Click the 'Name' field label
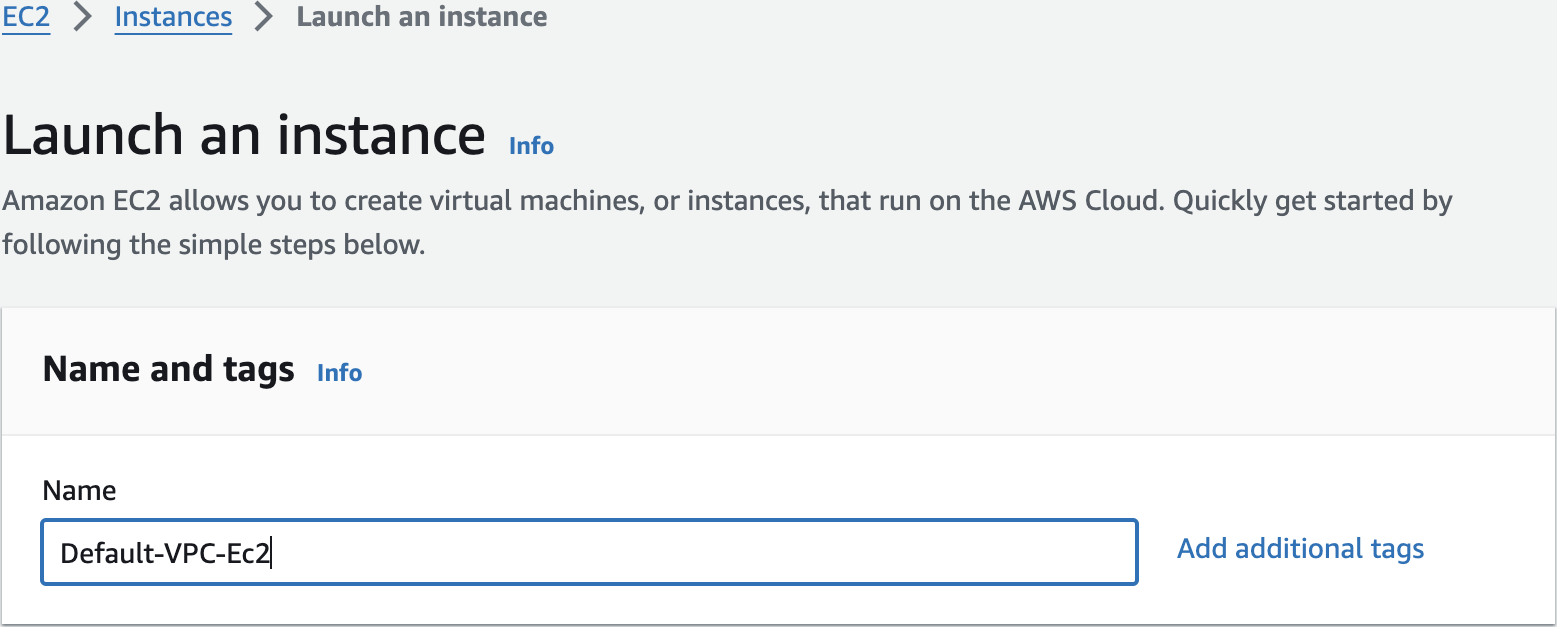This screenshot has height=627, width=1557. point(79,491)
